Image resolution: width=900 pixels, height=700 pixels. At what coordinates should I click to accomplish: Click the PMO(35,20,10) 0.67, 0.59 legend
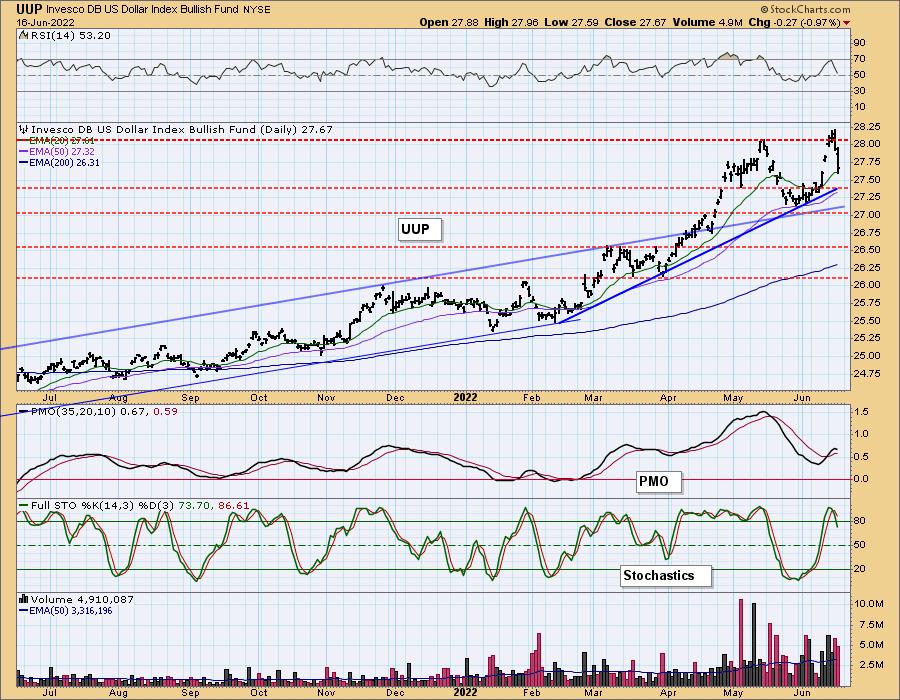click(98, 411)
